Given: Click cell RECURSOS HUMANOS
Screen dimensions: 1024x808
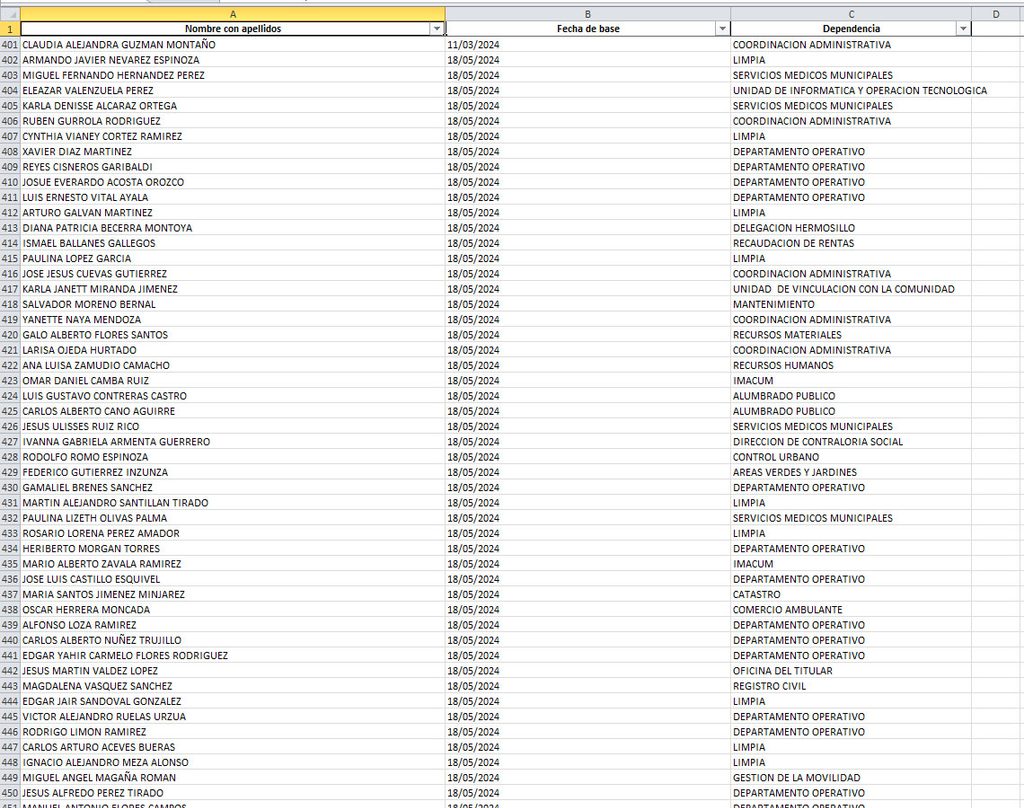Looking at the screenshot, I should (x=851, y=365).
